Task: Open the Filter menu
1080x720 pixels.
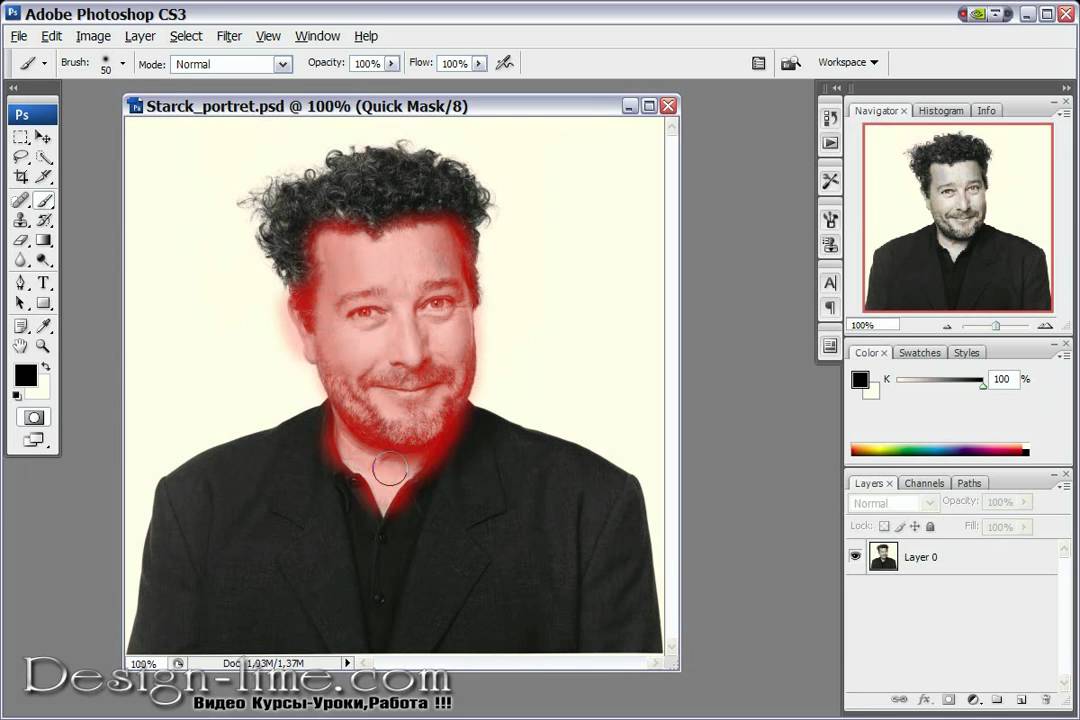Action: point(229,36)
